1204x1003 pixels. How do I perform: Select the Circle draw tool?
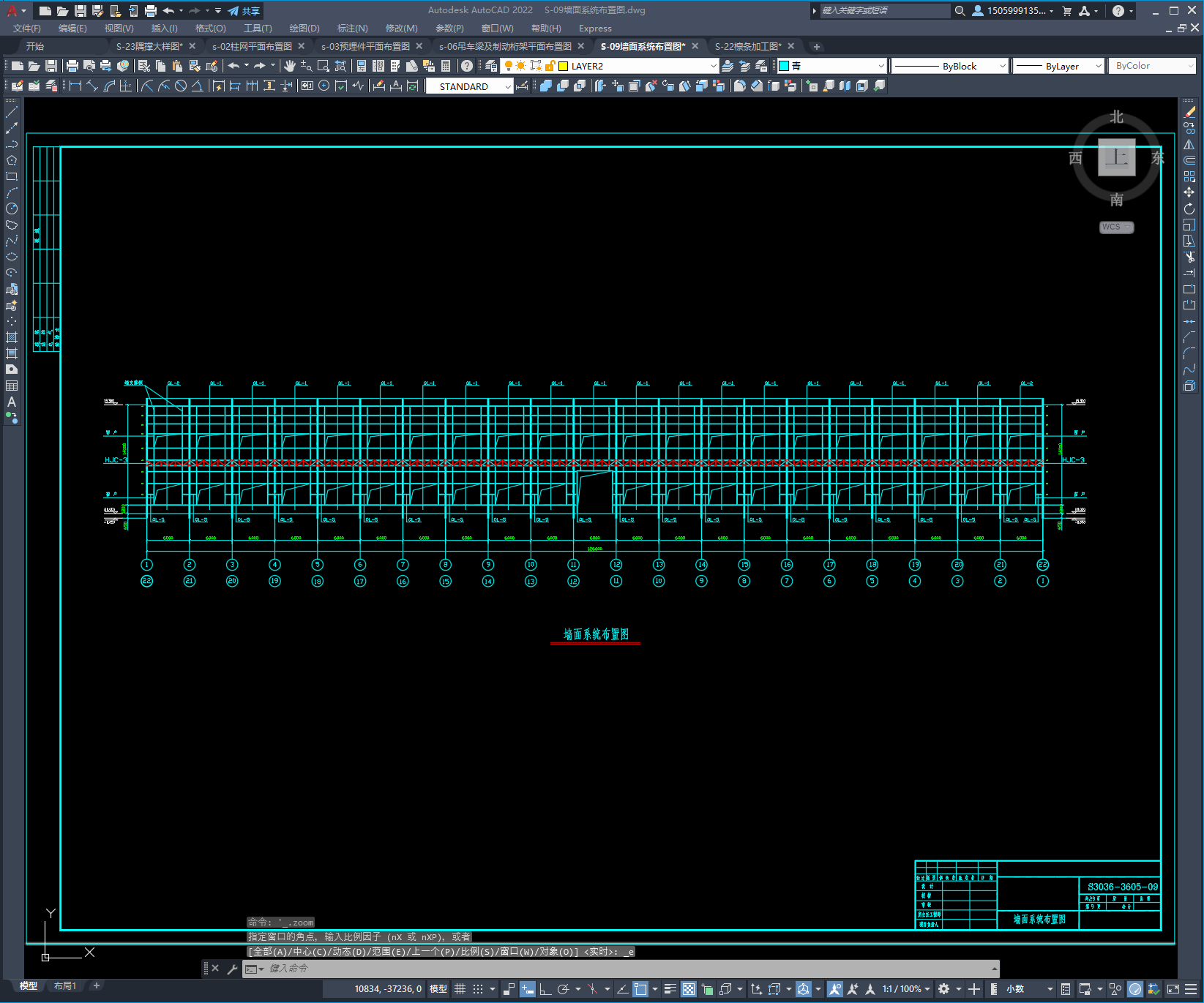coord(12,209)
